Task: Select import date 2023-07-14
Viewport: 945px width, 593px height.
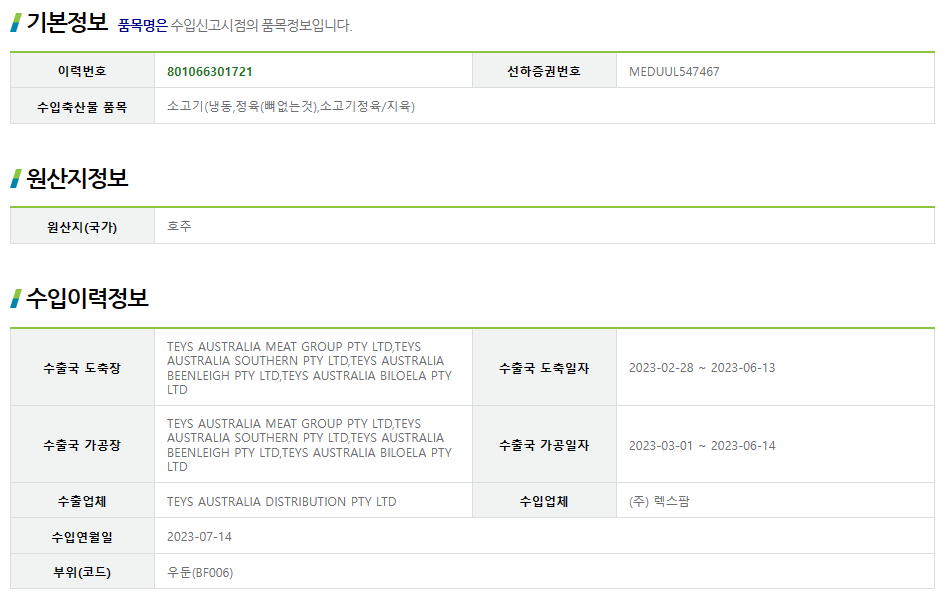Action: [199, 536]
